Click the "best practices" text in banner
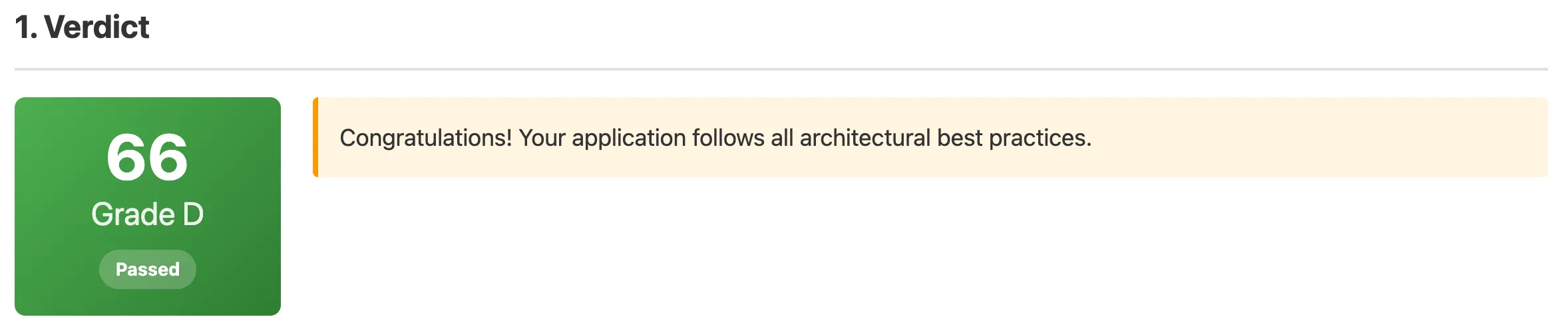Image resolution: width=1568 pixels, height=333 pixels. pyautogui.click(x=1014, y=138)
